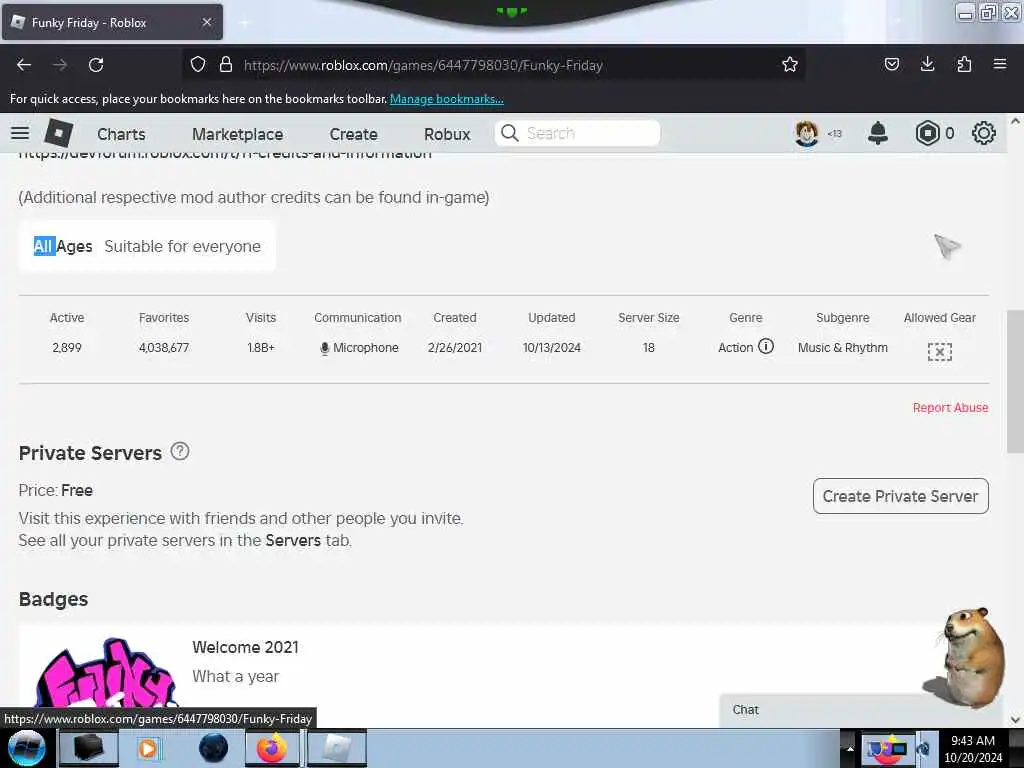Open Roblox settings gear

click(984, 133)
